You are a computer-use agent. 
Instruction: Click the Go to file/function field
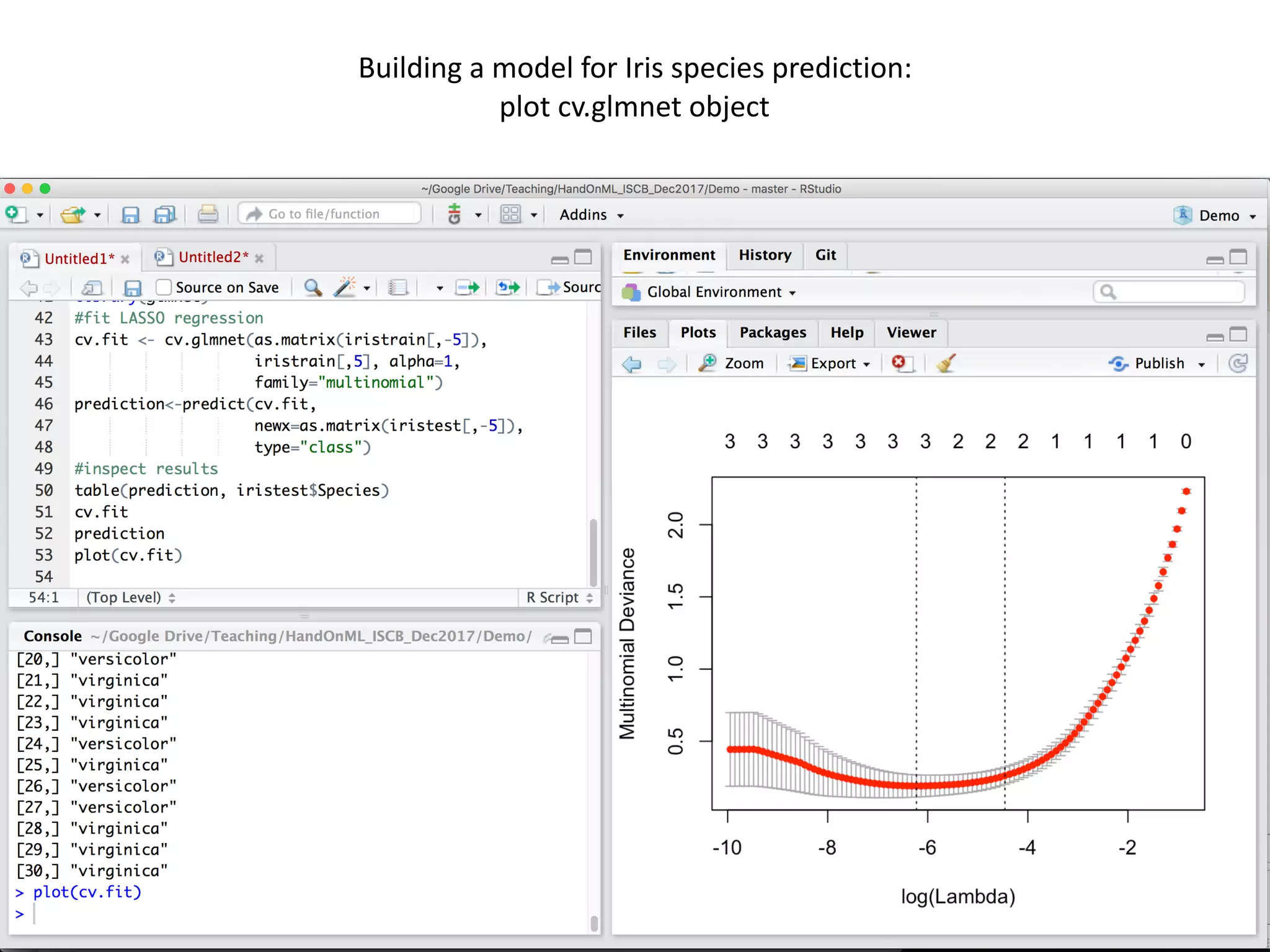[330, 214]
